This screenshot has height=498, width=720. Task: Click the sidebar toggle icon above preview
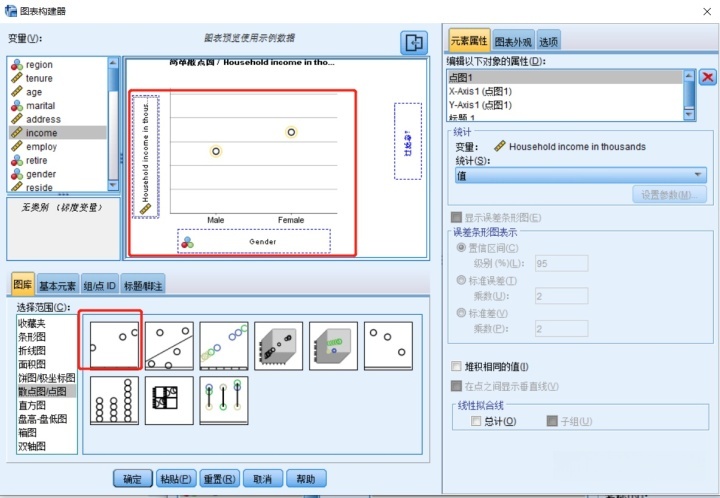[414, 43]
